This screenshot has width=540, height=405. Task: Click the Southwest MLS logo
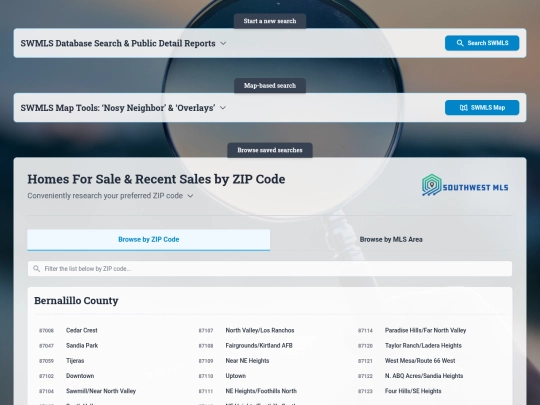point(465,185)
